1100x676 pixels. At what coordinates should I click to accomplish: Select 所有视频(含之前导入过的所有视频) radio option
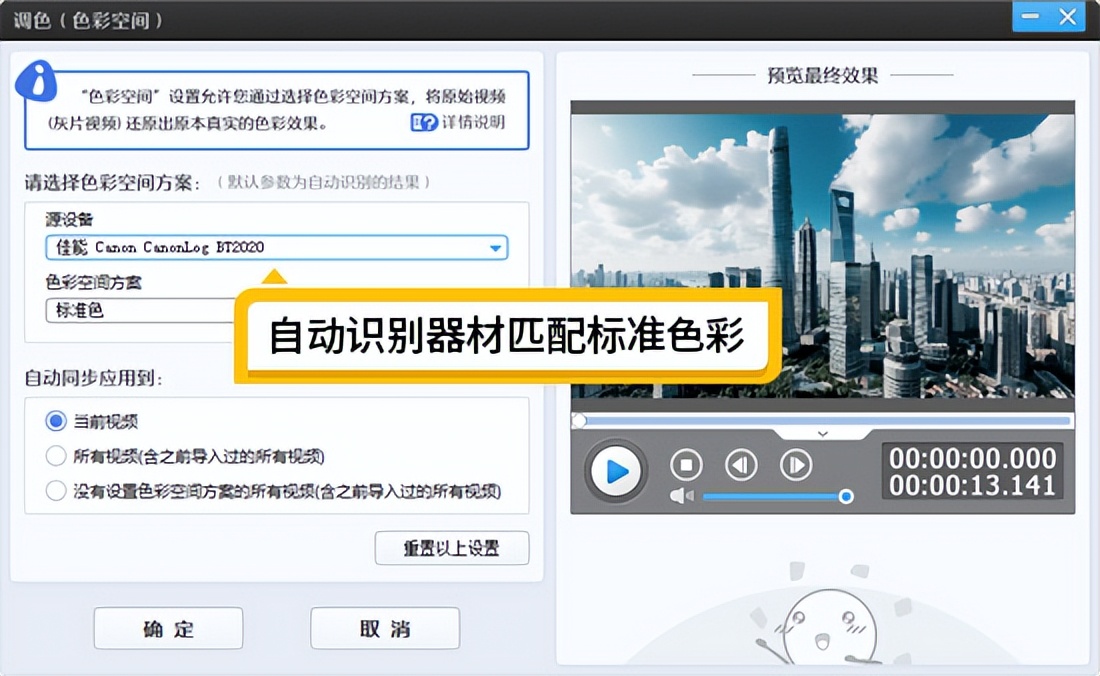[x=56, y=457]
